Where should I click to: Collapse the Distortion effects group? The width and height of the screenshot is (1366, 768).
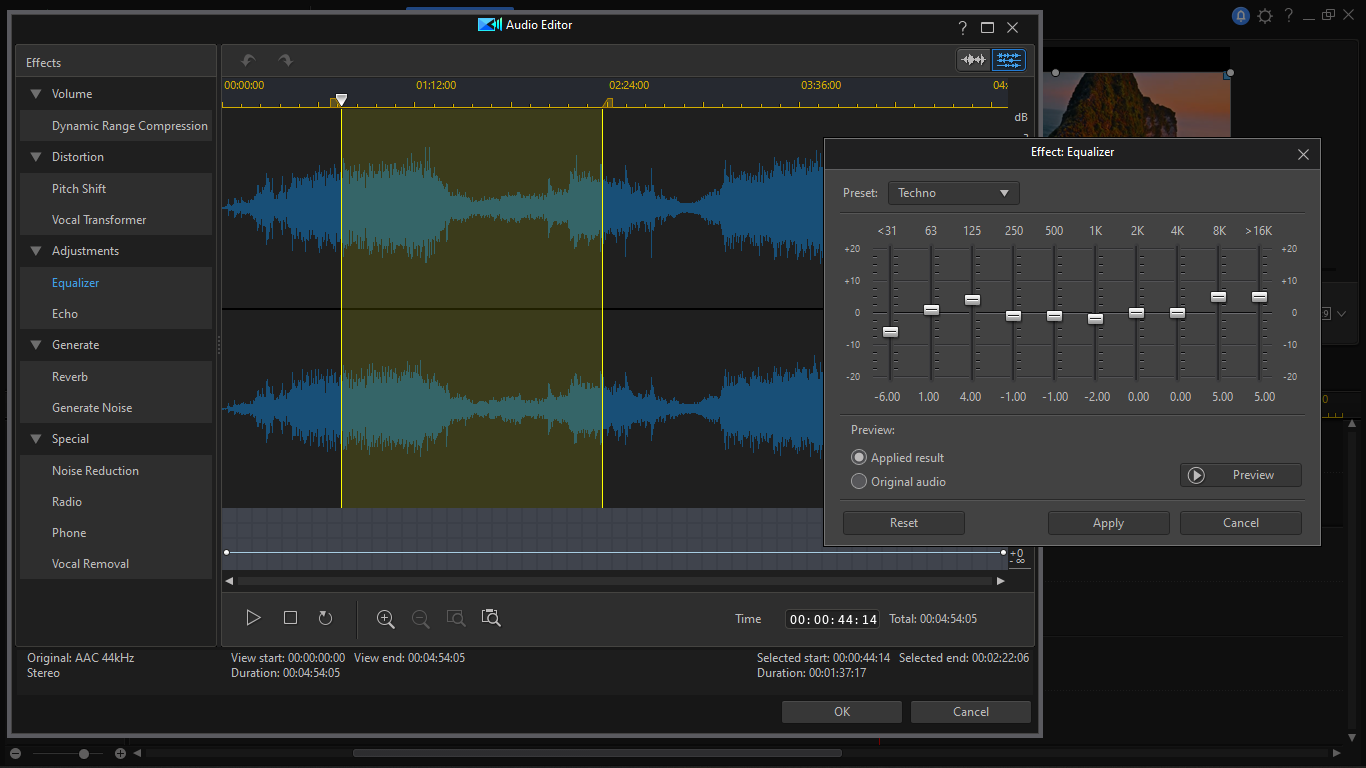click(x=36, y=157)
